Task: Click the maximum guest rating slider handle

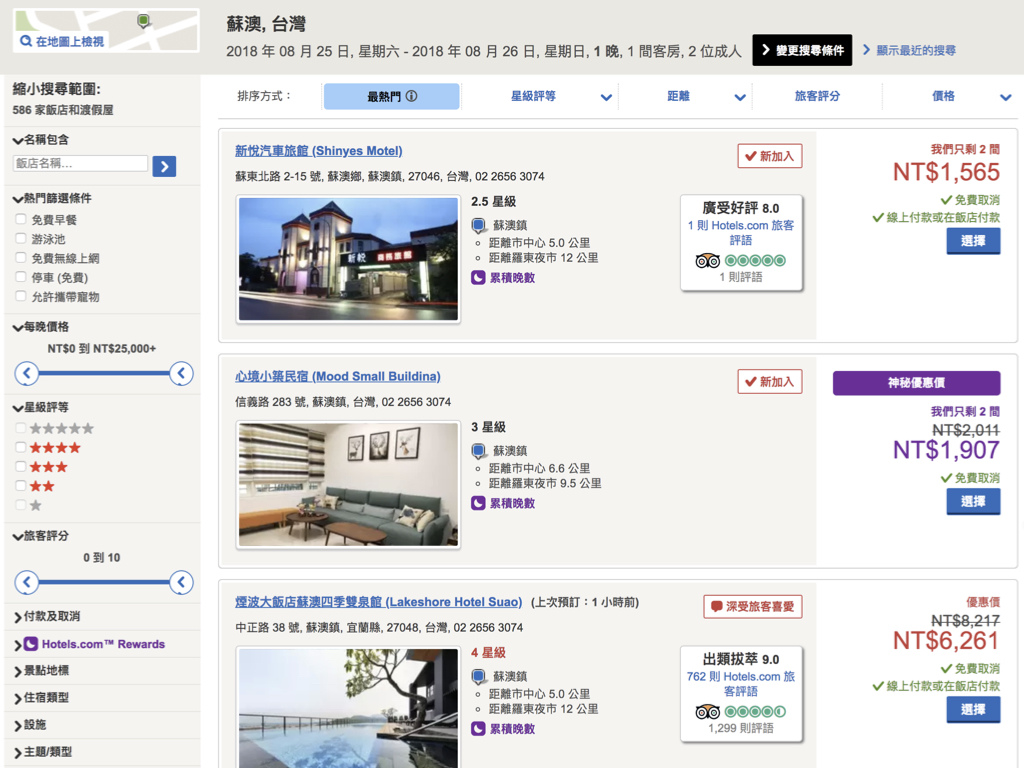Action: click(181, 582)
